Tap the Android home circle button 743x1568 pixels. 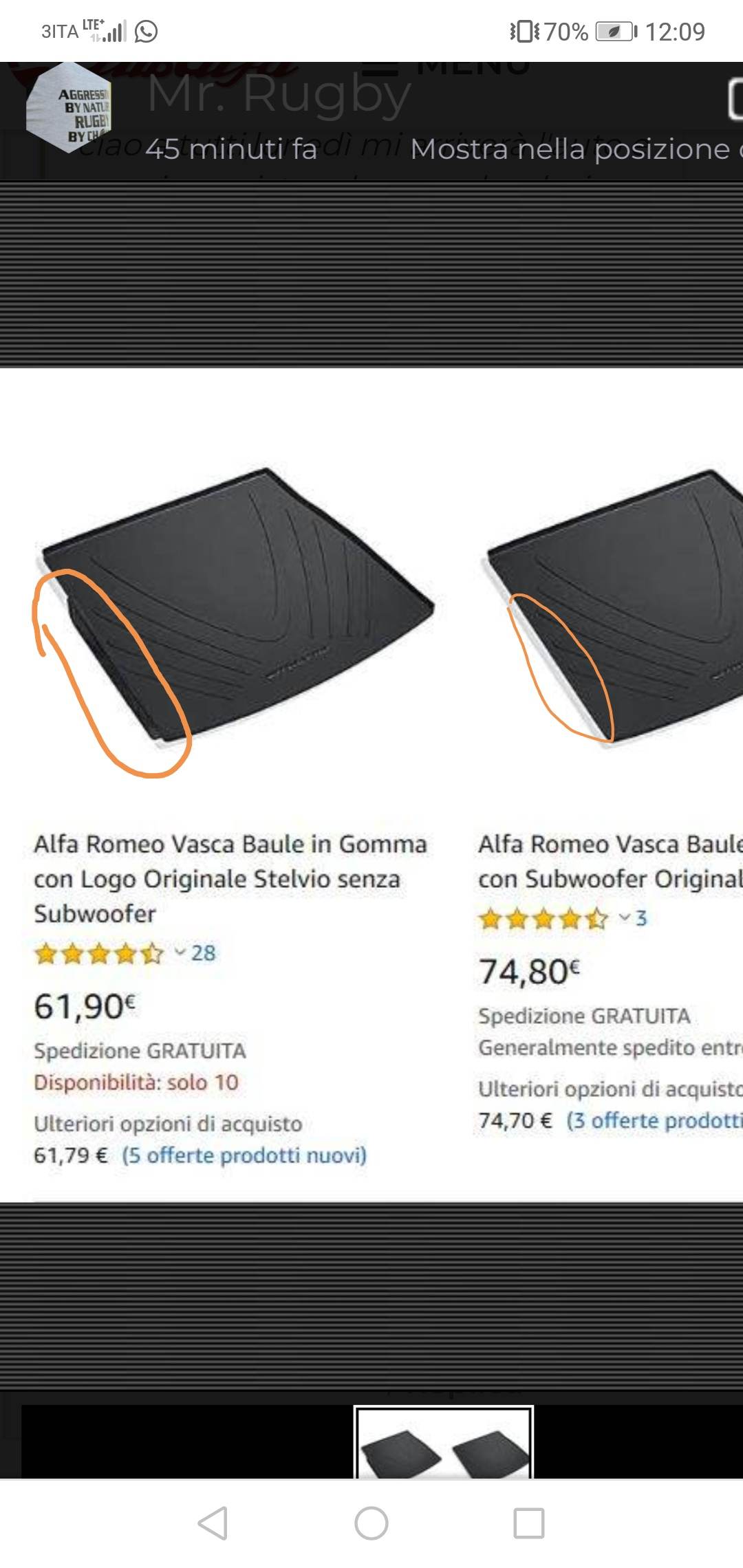click(x=371, y=1523)
